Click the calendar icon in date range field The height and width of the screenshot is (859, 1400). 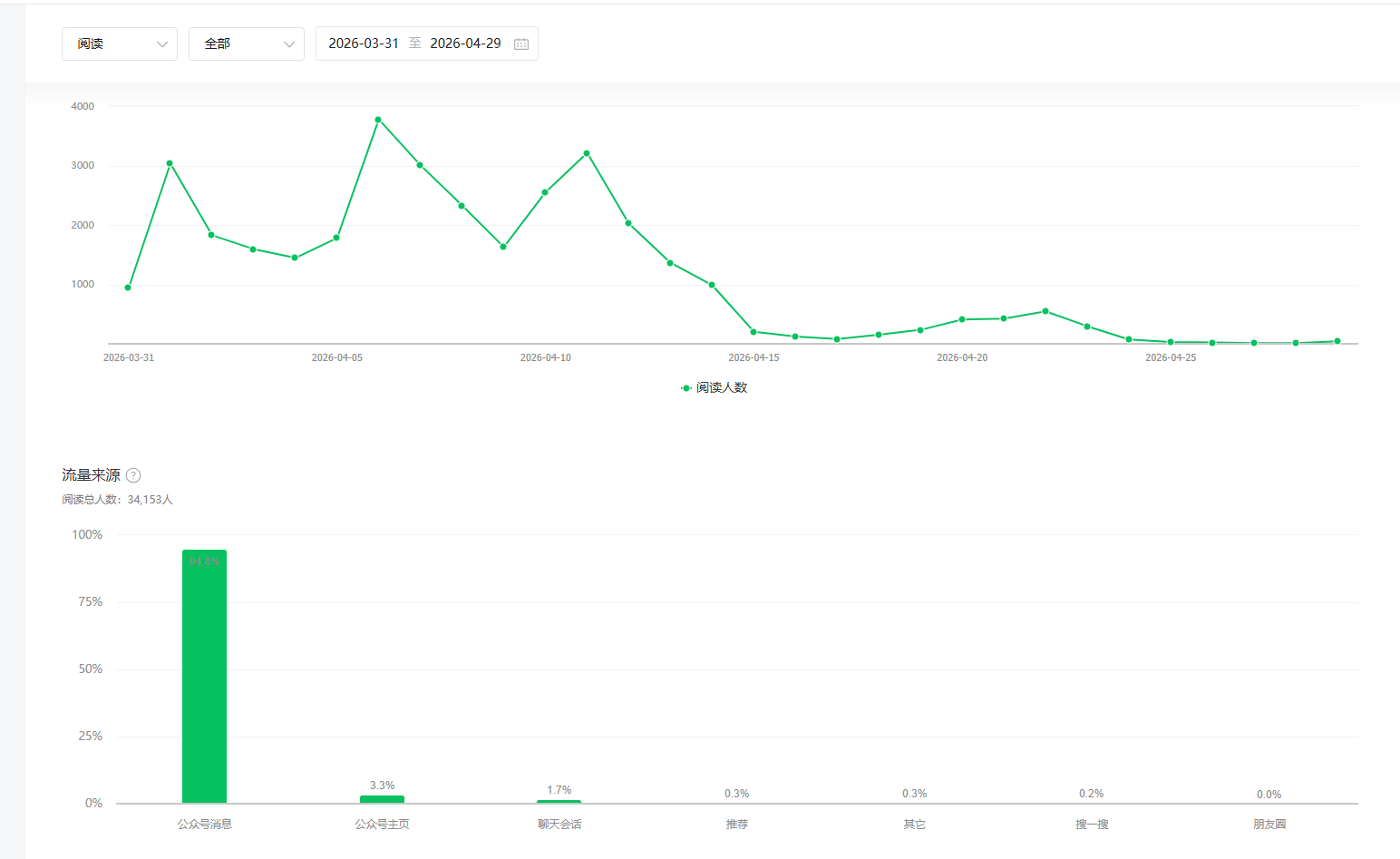[x=521, y=44]
